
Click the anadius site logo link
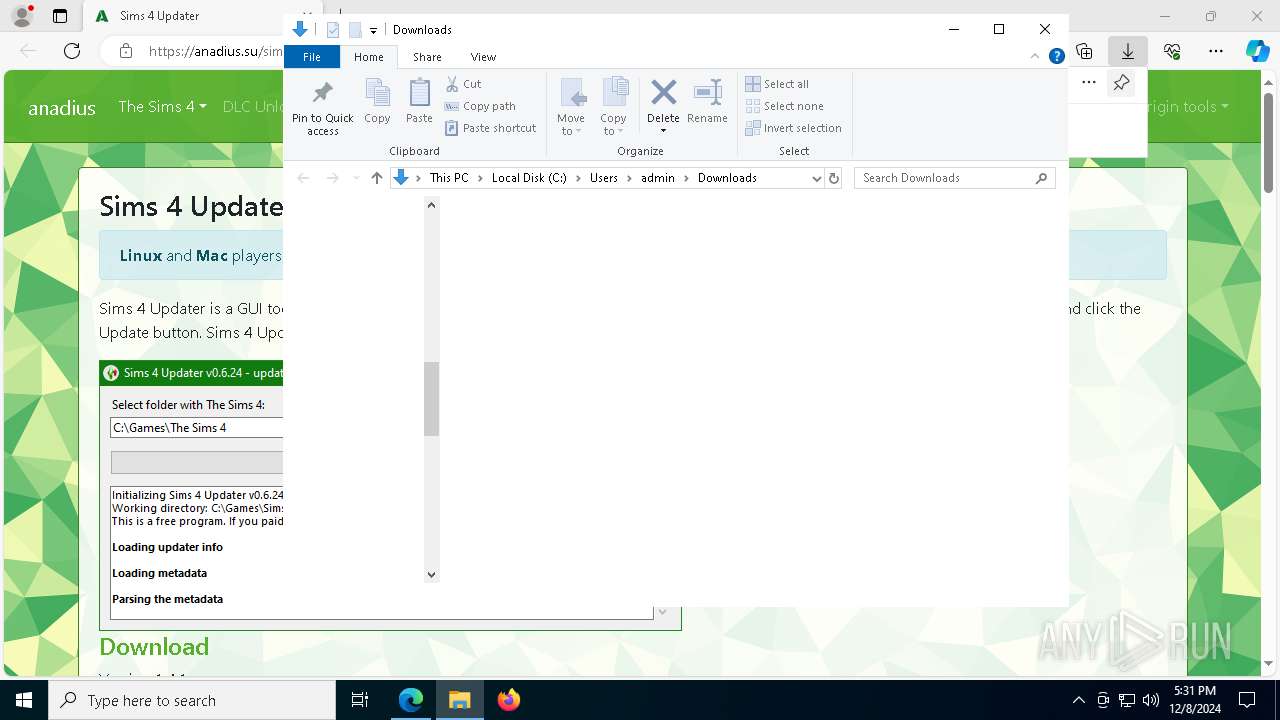[62, 108]
